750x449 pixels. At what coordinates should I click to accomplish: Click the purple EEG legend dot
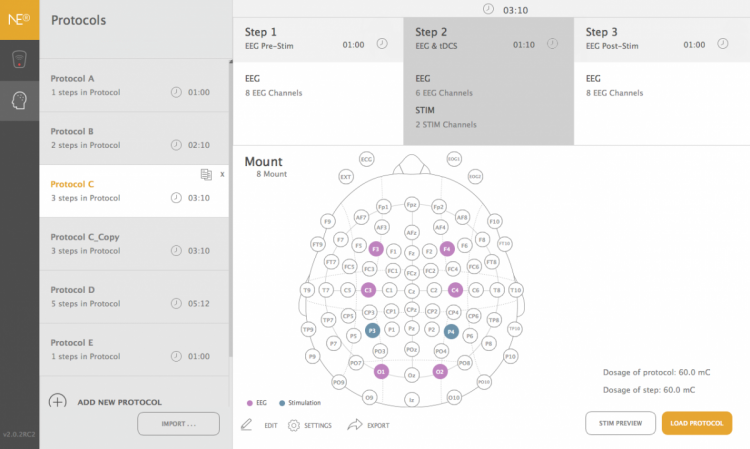click(x=249, y=402)
